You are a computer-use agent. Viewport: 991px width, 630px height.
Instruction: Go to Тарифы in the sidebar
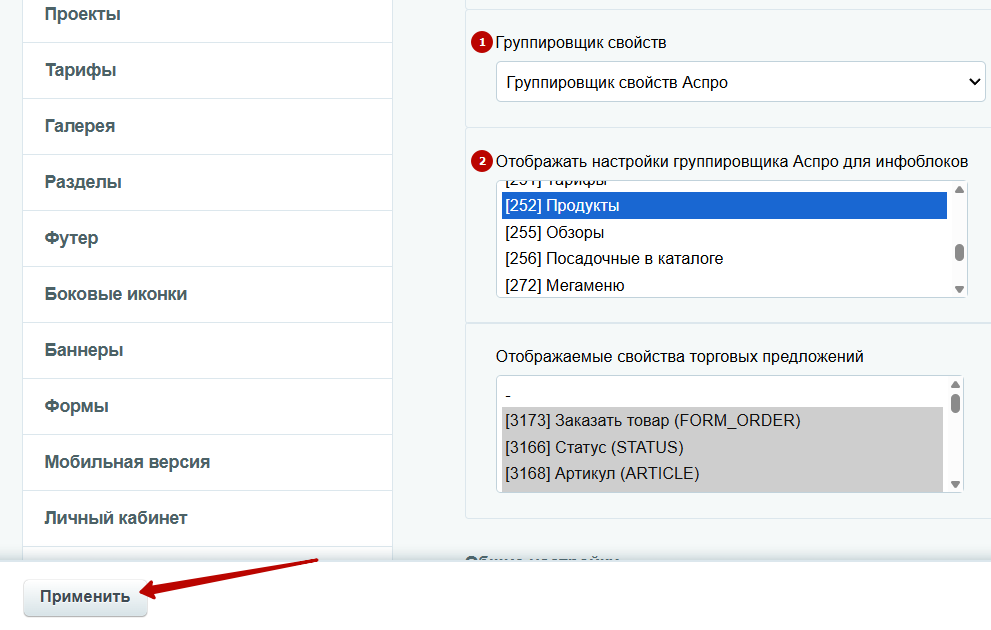click(81, 70)
